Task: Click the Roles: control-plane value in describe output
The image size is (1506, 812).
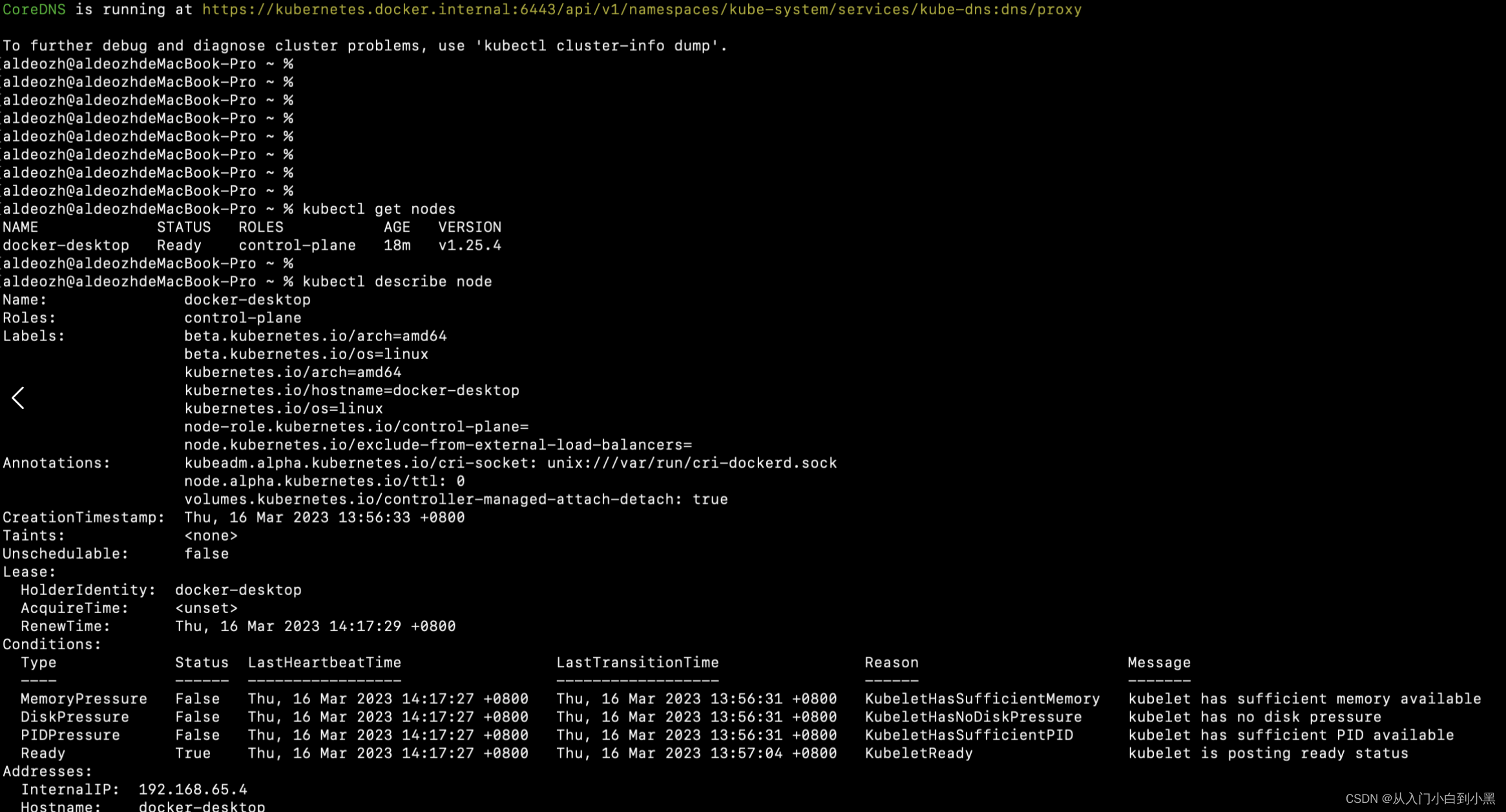Action: point(243,318)
